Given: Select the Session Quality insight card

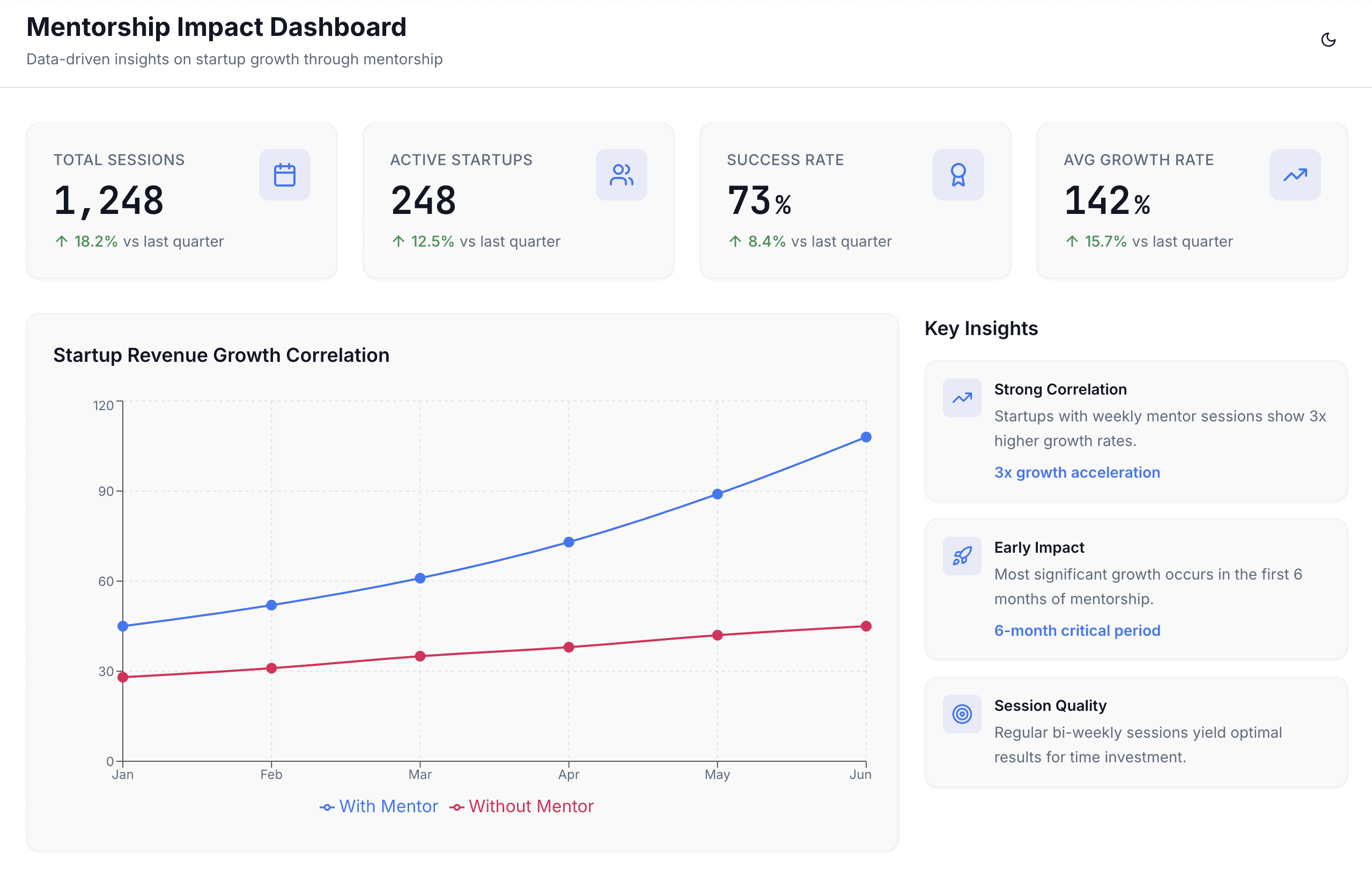Looking at the screenshot, I should pos(1135,732).
